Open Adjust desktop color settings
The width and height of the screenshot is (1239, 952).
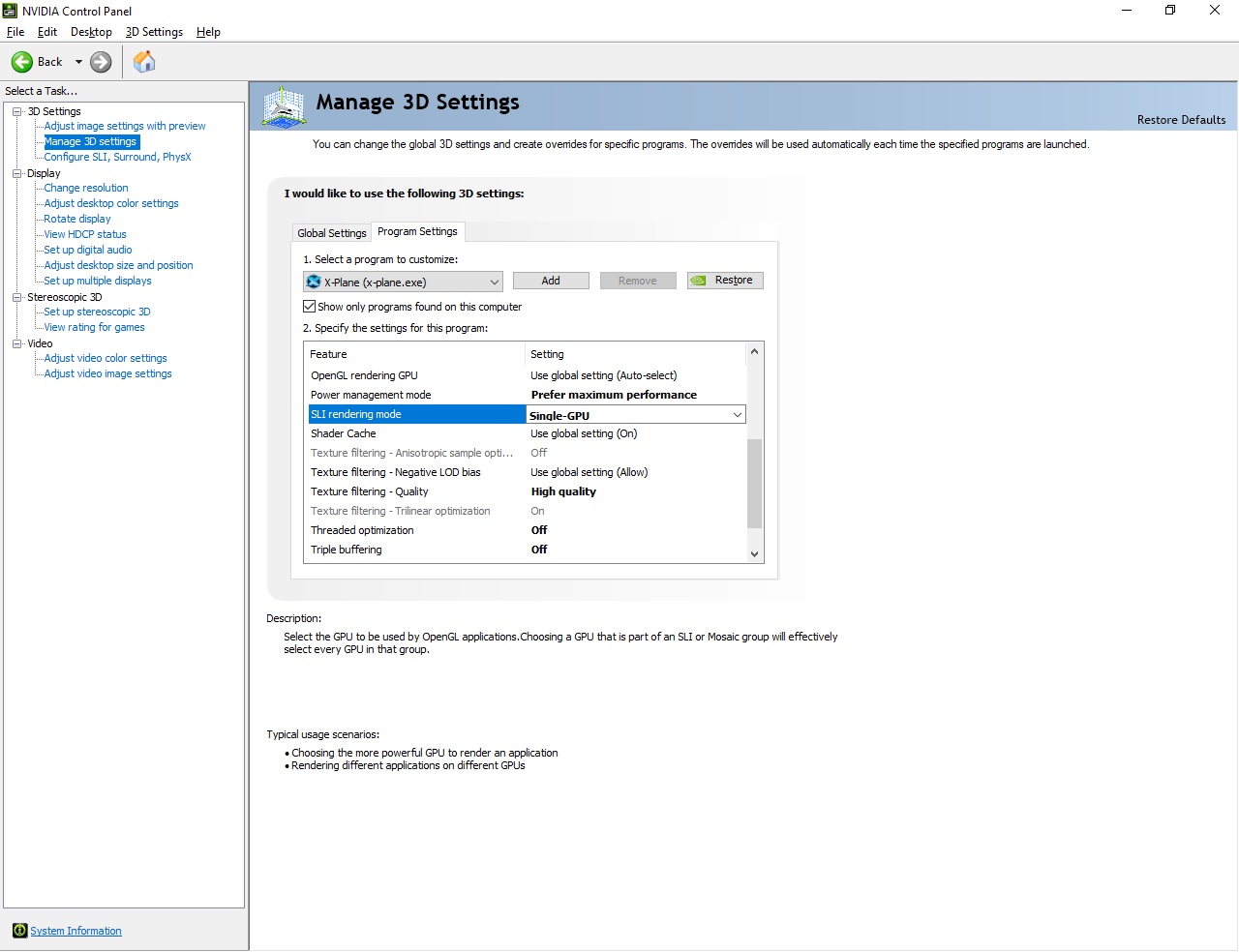[x=111, y=203]
